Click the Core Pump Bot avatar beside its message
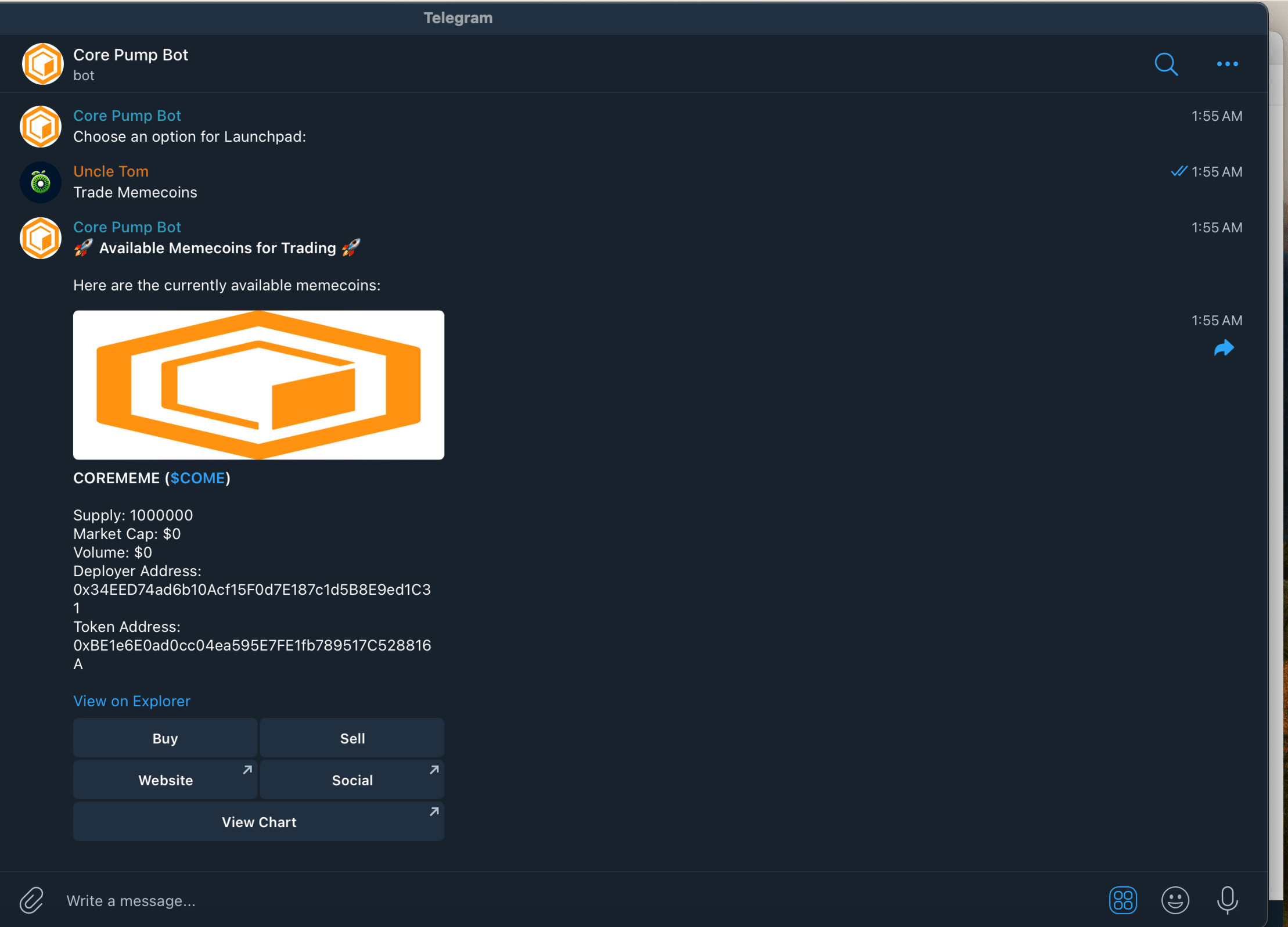The width and height of the screenshot is (1288, 927). 40,238
